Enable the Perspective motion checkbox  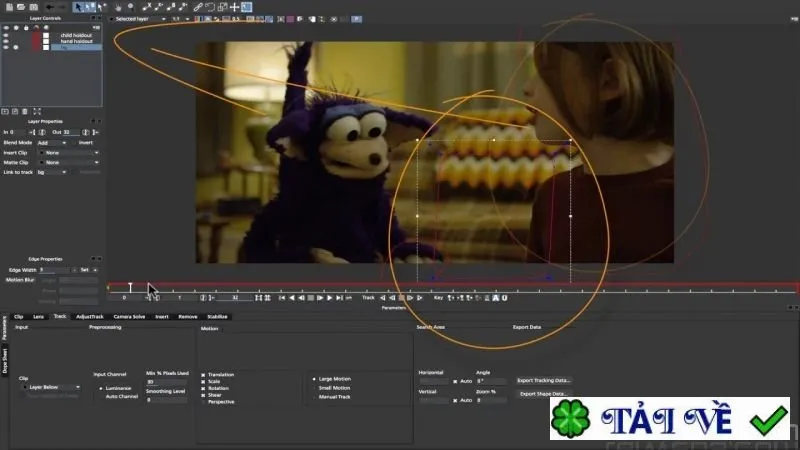point(203,402)
